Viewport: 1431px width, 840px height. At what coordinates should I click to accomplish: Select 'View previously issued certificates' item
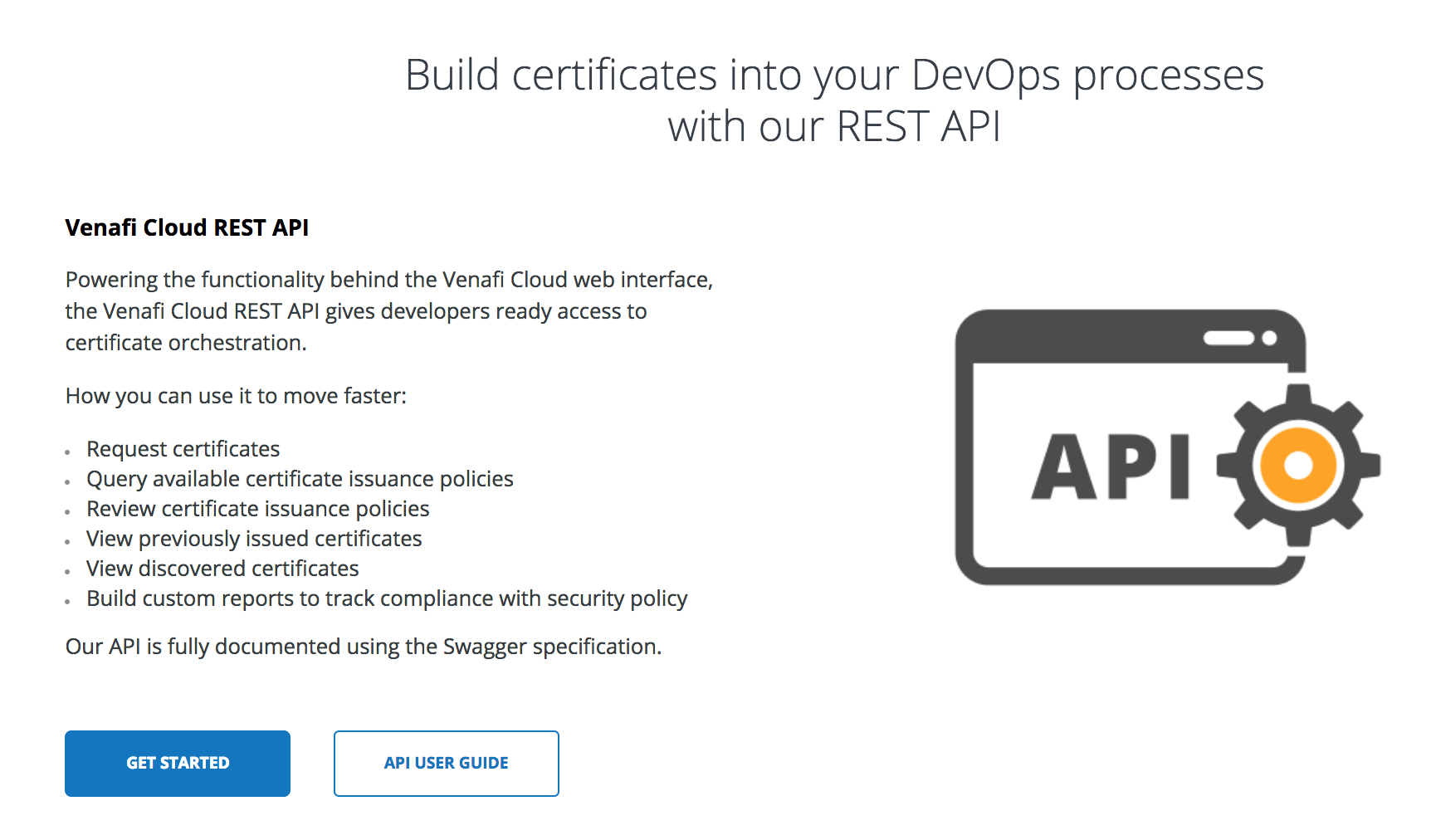point(254,539)
